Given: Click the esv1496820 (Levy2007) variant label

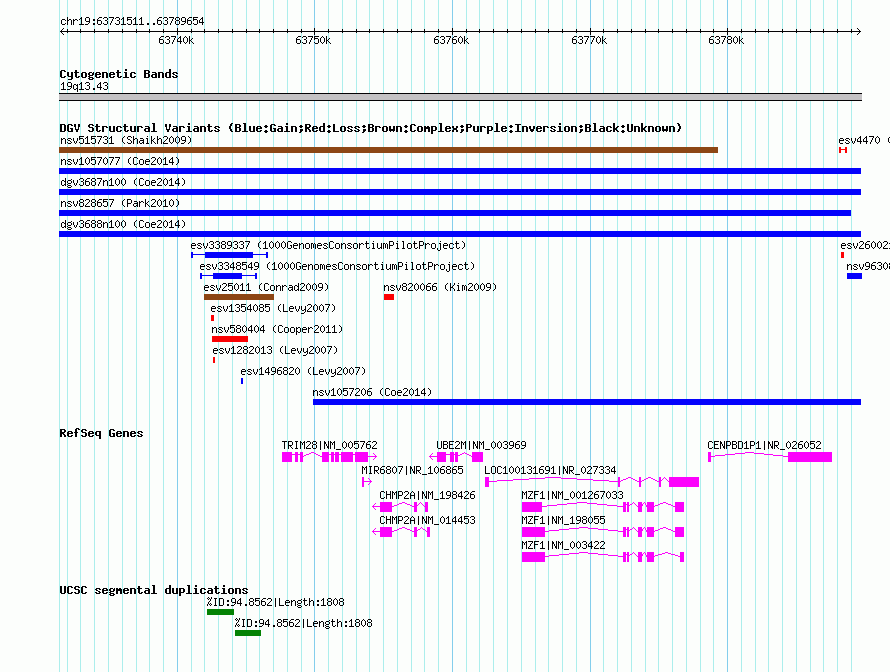Looking at the screenshot, I should click(x=303, y=371).
